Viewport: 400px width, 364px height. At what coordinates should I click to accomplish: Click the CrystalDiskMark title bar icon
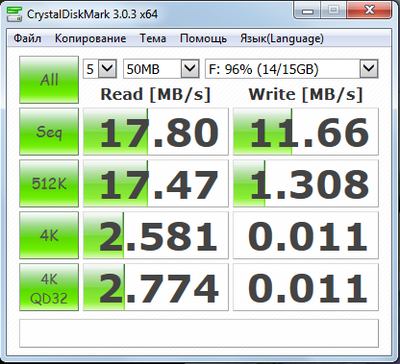(14, 14)
